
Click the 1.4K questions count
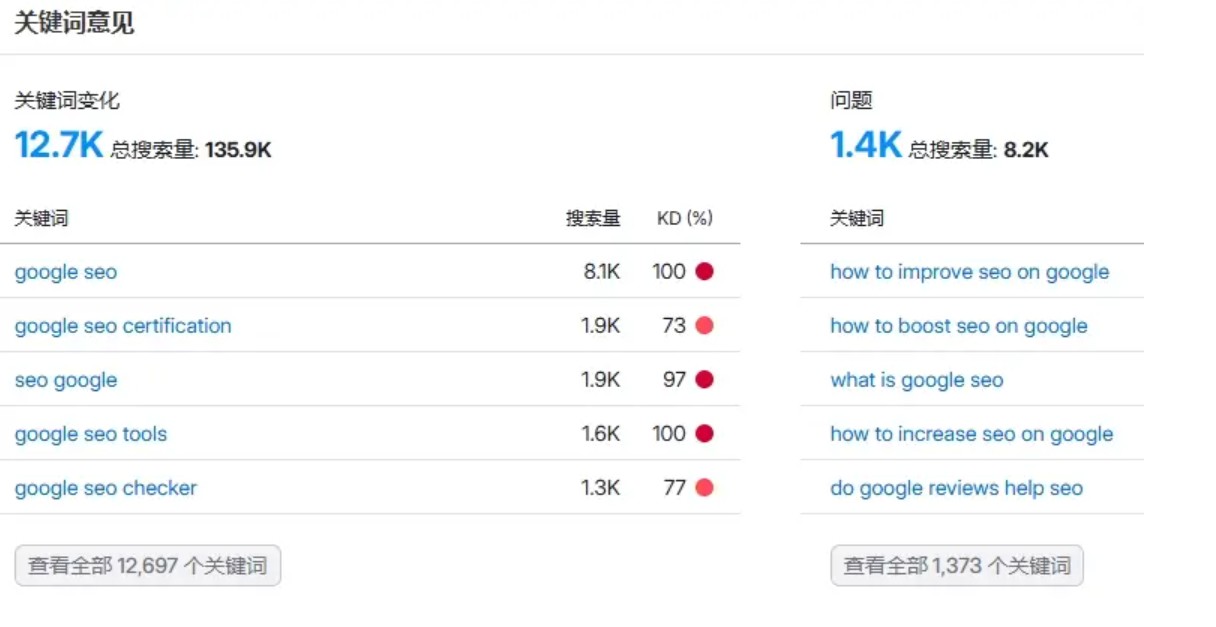coord(866,145)
